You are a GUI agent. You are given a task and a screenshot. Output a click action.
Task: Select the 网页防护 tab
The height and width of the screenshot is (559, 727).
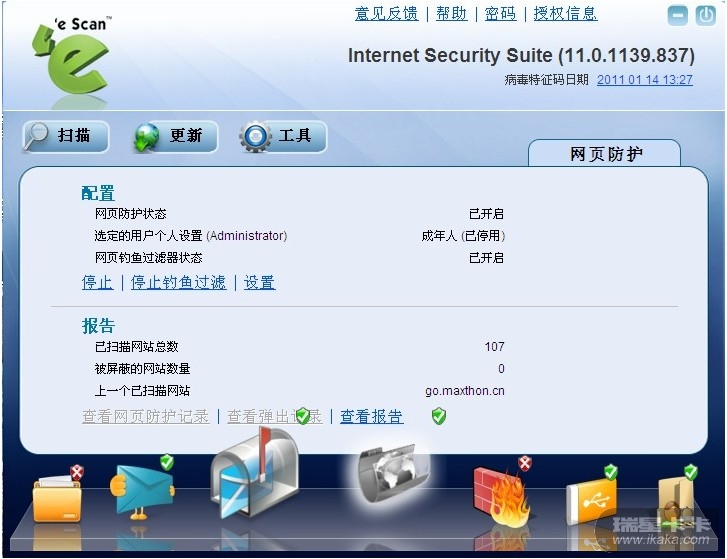[x=606, y=154]
